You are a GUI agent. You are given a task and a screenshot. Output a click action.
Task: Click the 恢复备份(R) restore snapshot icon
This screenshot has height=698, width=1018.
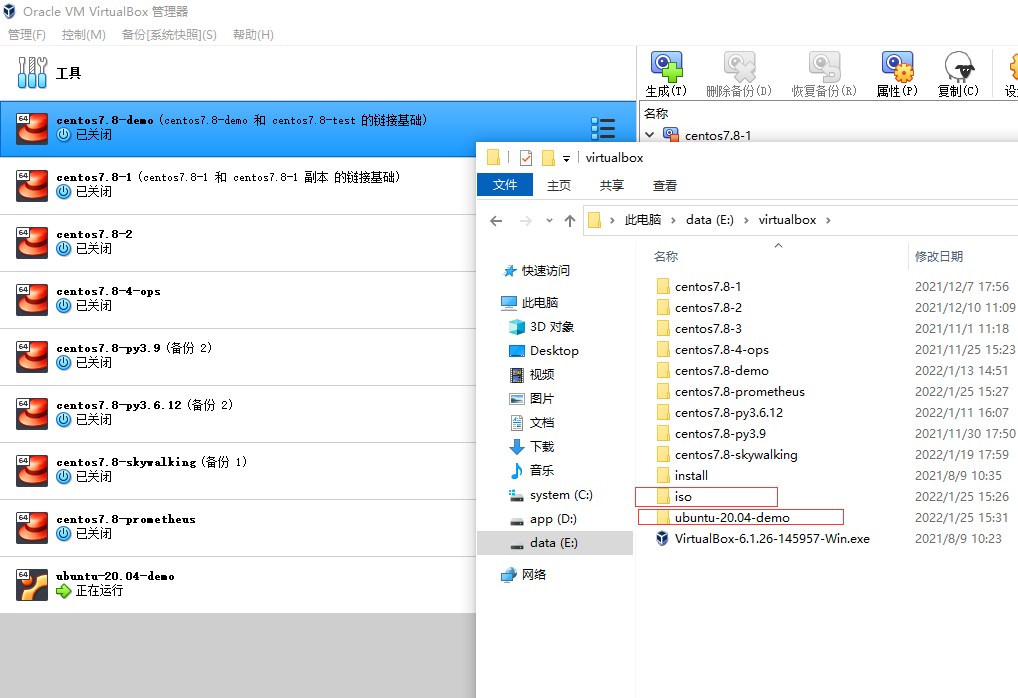tap(824, 67)
